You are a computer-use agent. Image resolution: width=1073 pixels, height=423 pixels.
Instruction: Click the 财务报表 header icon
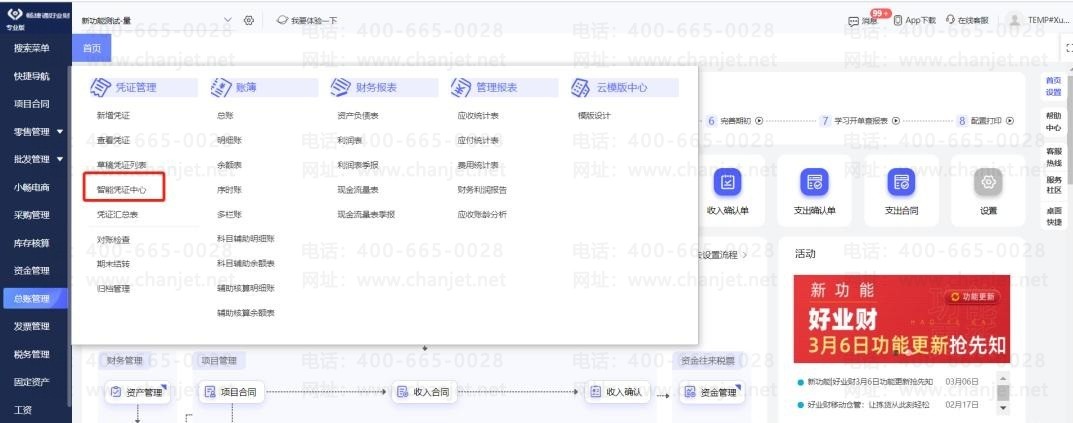click(341, 88)
